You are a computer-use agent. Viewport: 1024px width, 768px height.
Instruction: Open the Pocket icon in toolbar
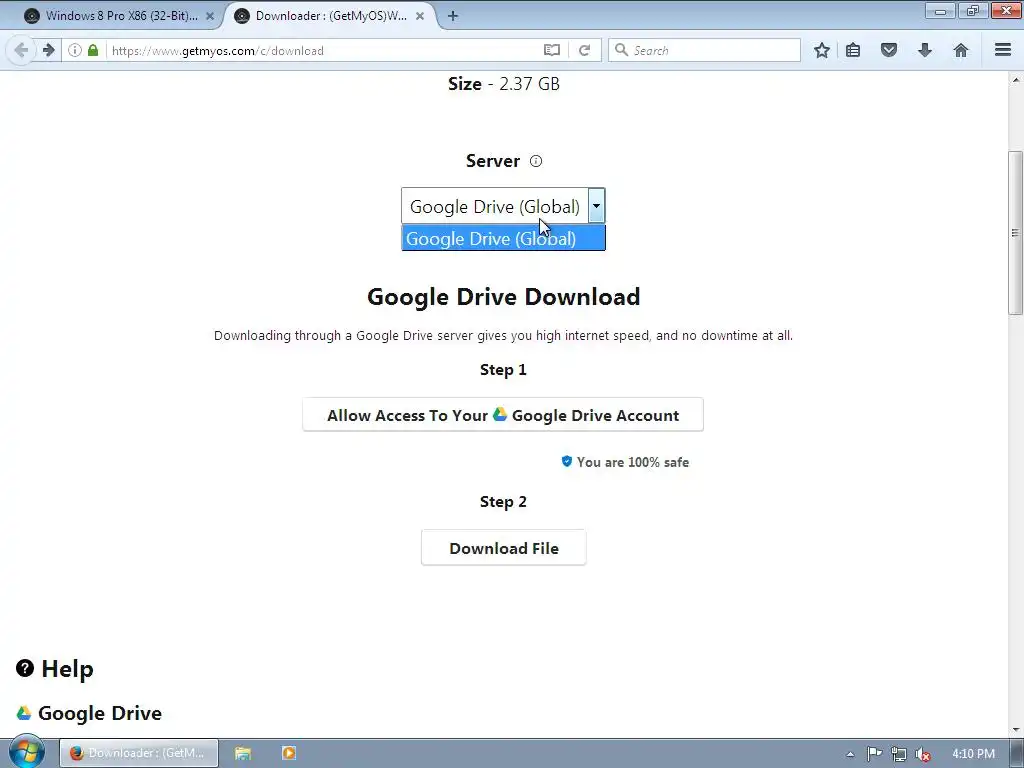coord(889,50)
